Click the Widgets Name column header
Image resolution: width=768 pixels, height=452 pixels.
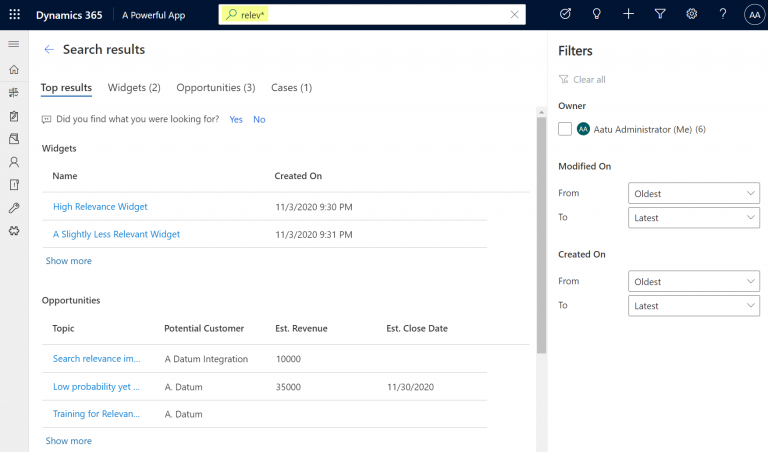(65, 176)
